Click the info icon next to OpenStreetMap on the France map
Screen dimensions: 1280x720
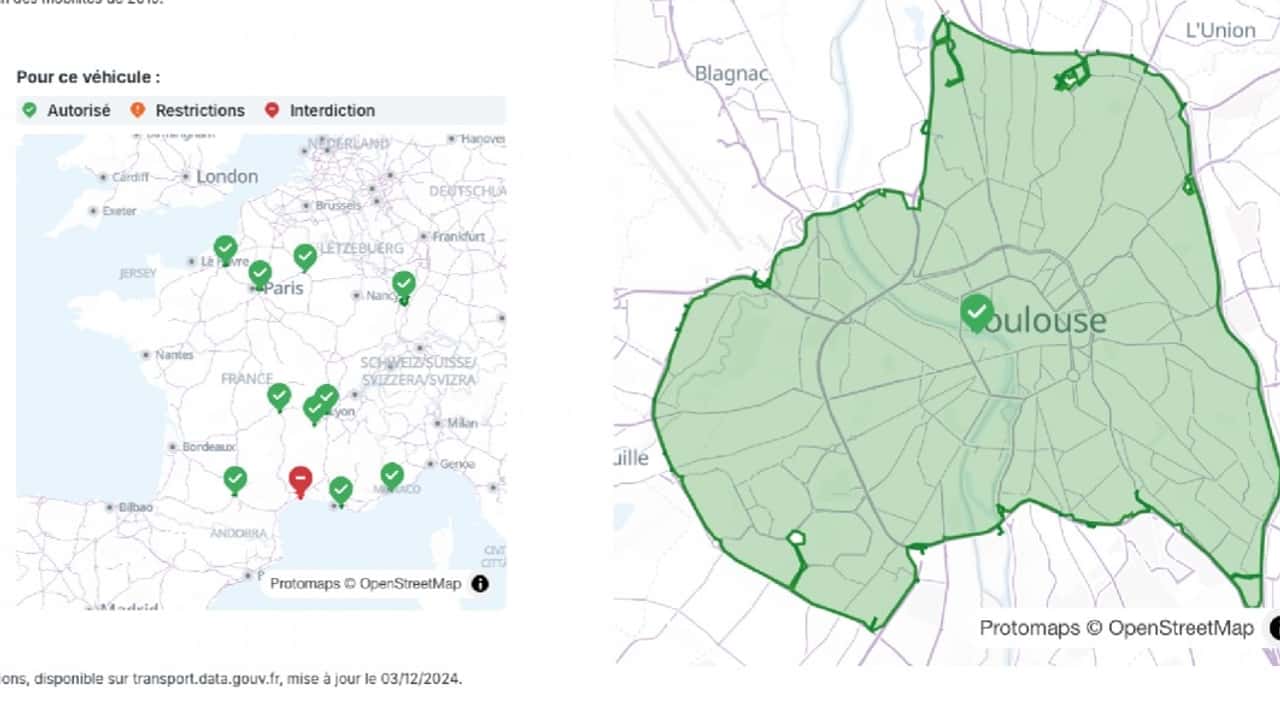(x=480, y=584)
